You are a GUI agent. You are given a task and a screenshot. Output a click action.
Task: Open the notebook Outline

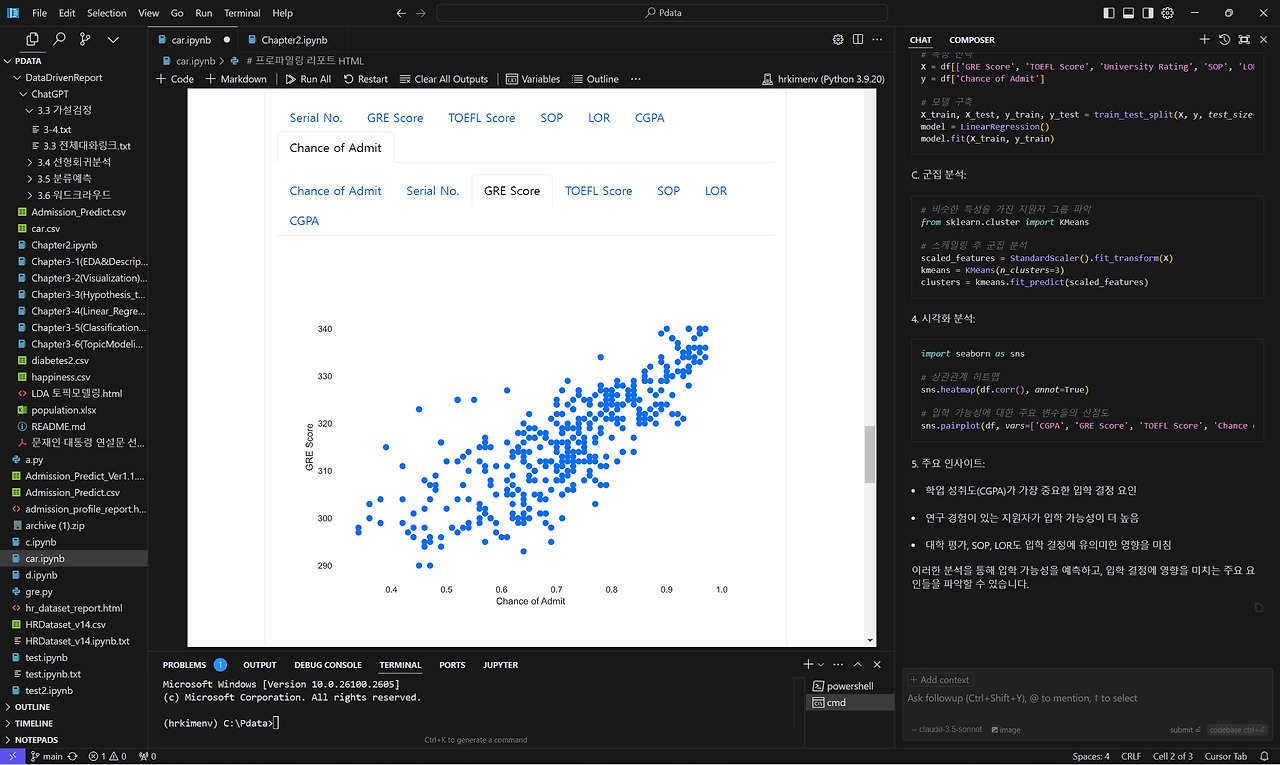pos(595,79)
